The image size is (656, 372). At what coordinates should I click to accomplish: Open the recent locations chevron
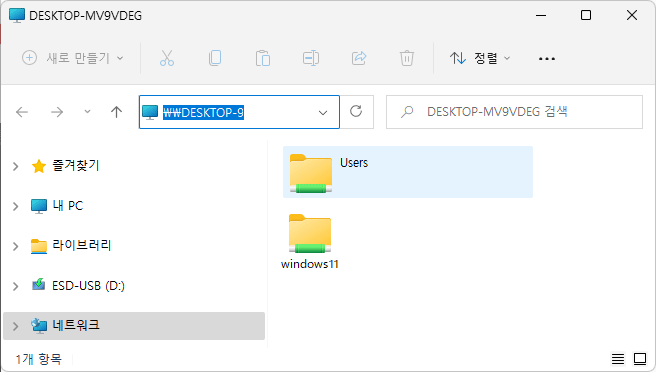[87, 112]
